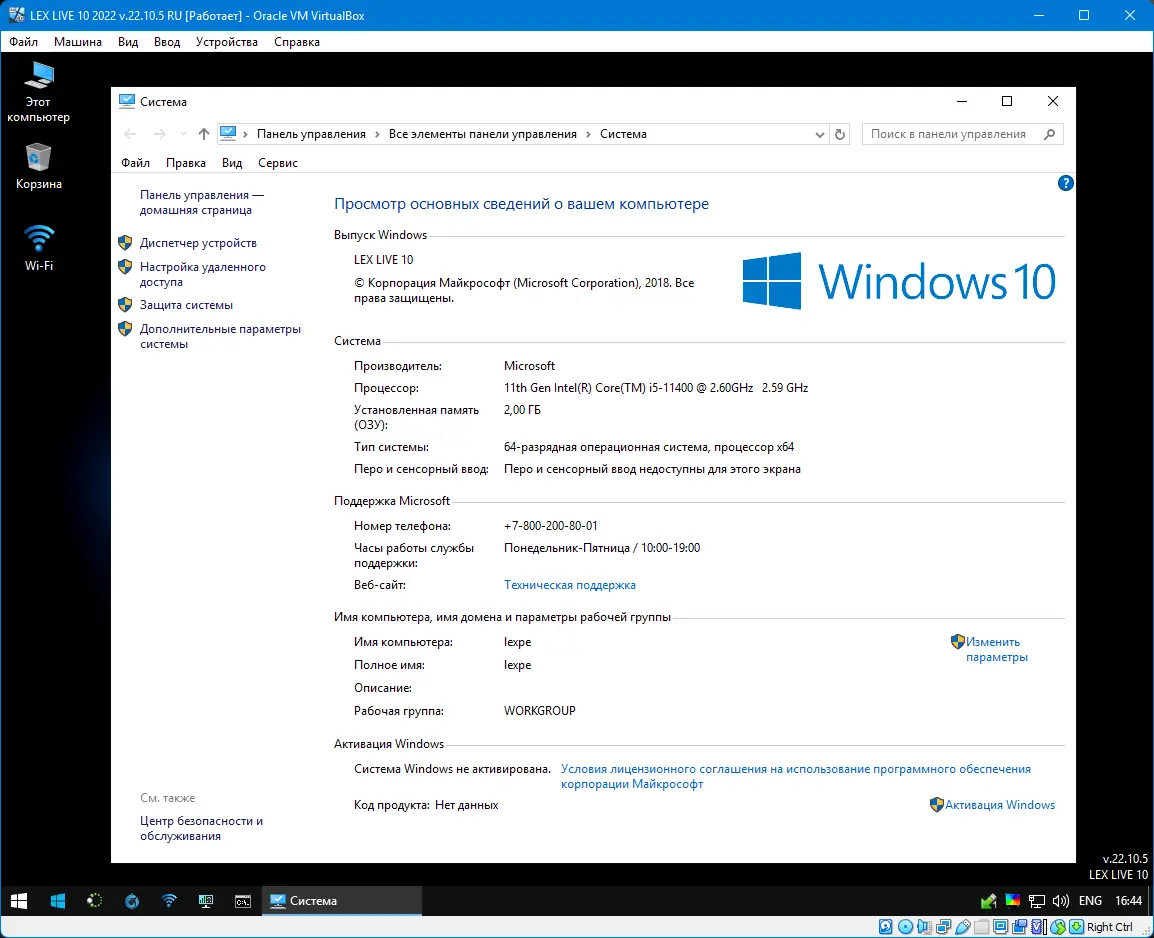
Task: Open Защита системы link
Action: pyautogui.click(x=186, y=305)
